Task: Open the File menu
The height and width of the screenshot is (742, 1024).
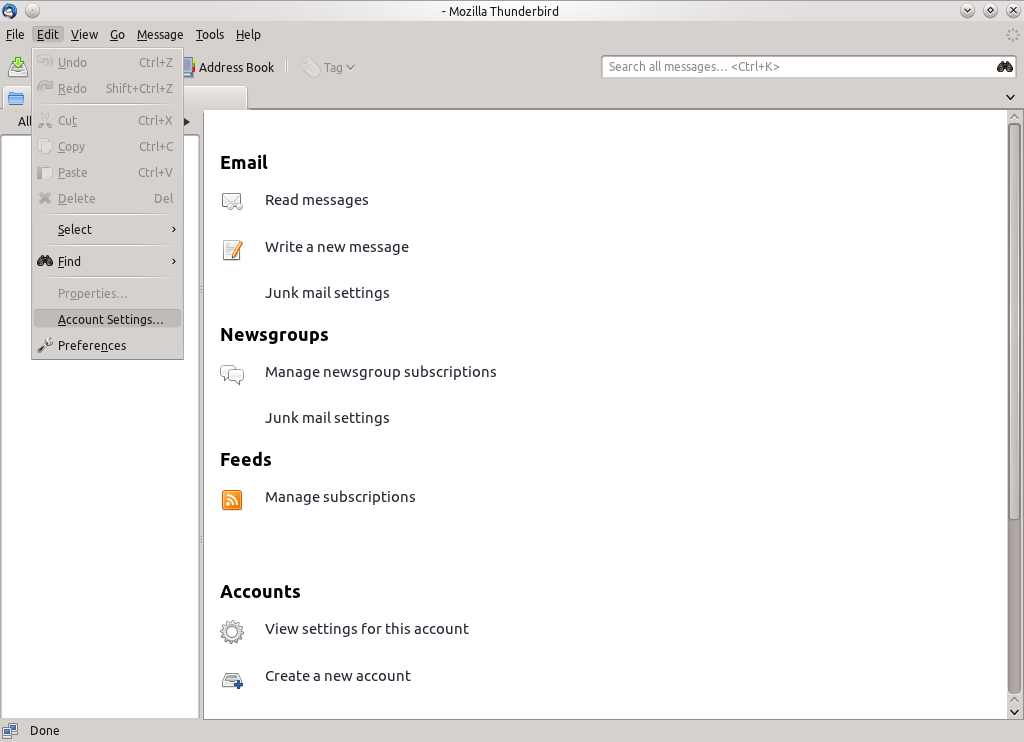Action: point(15,35)
